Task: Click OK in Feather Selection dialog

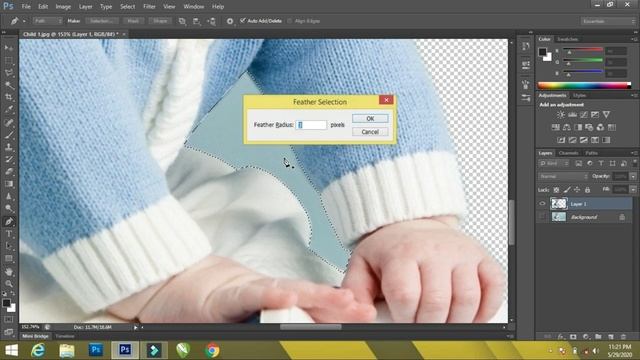Action: 370,118
